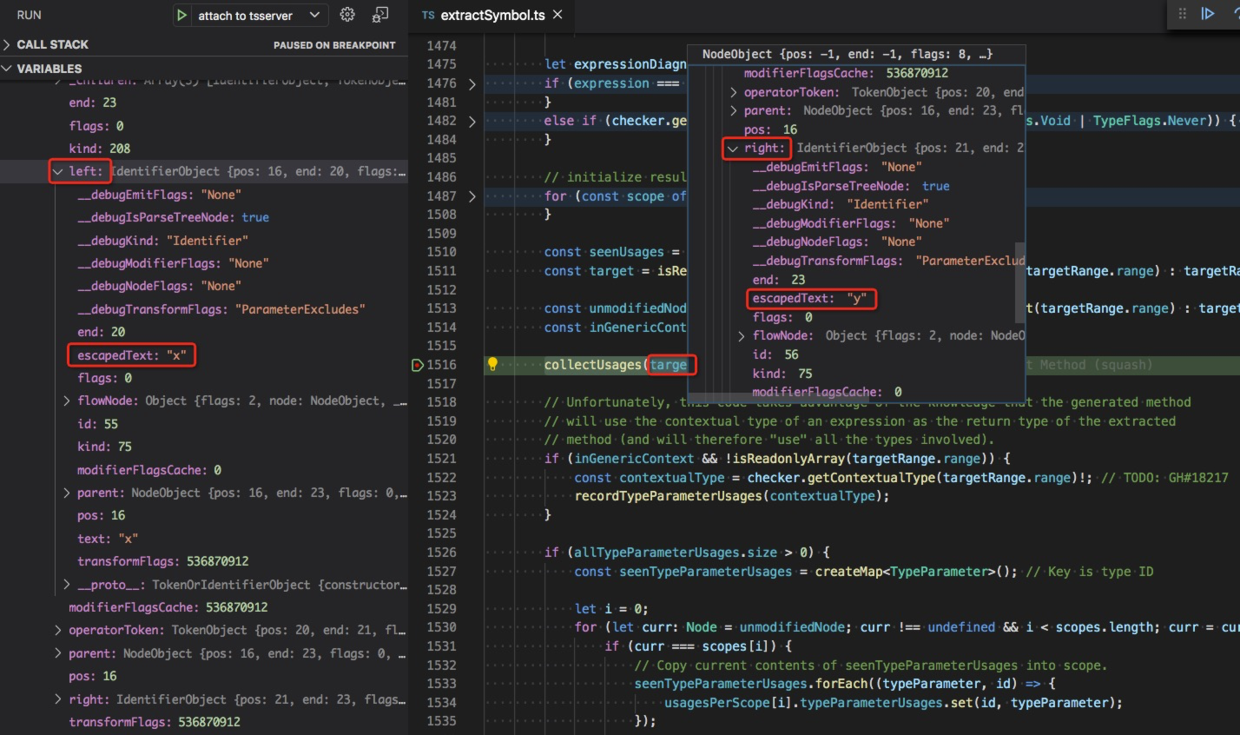Screen dimensions: 1240x735
Task: Expand the right: IdentifierObject tree item
Action: [732, 148]
